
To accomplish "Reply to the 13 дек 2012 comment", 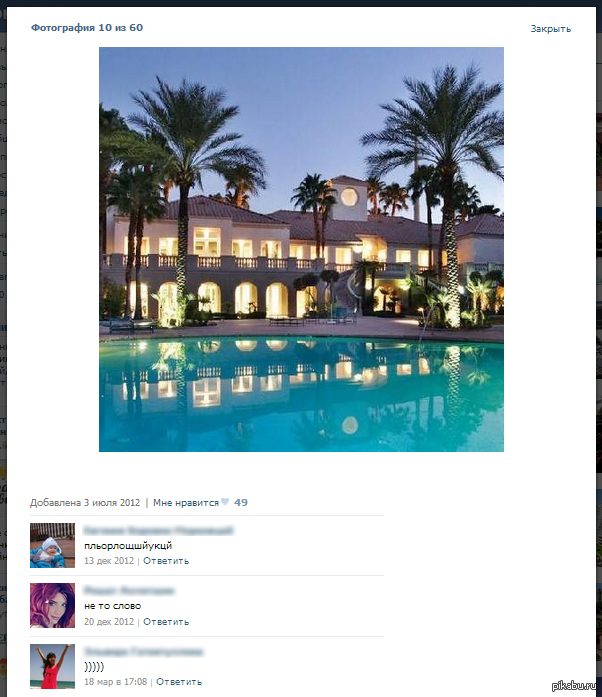I will [x=166, y=561].
